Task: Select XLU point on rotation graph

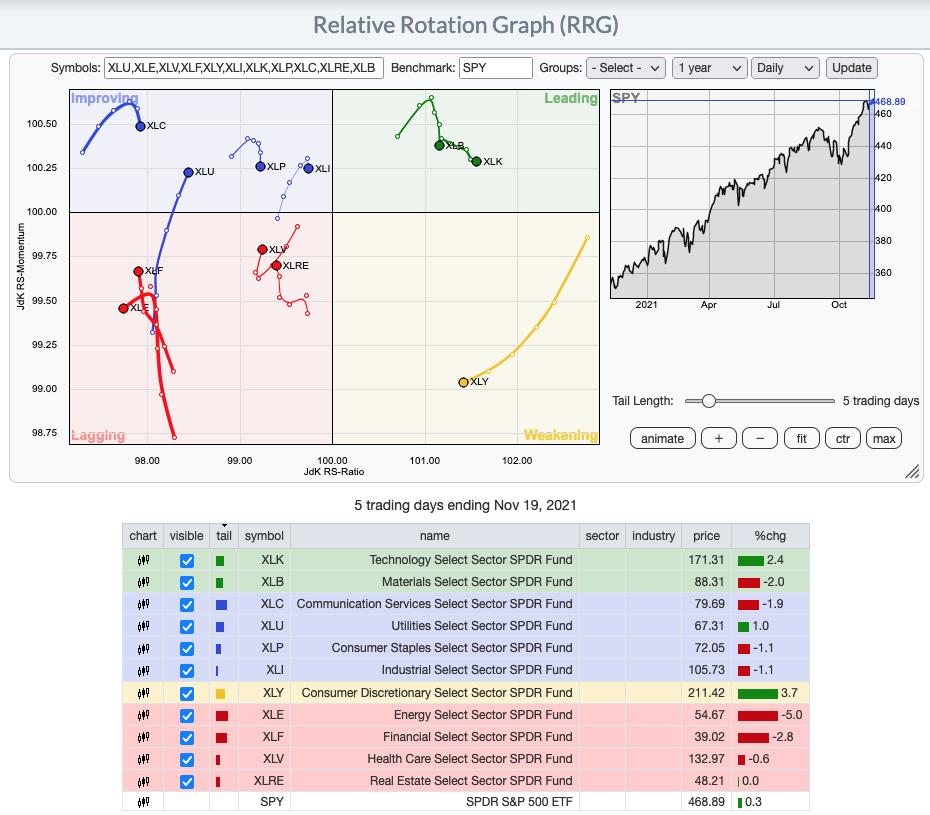Action: [x=188, y=172]
